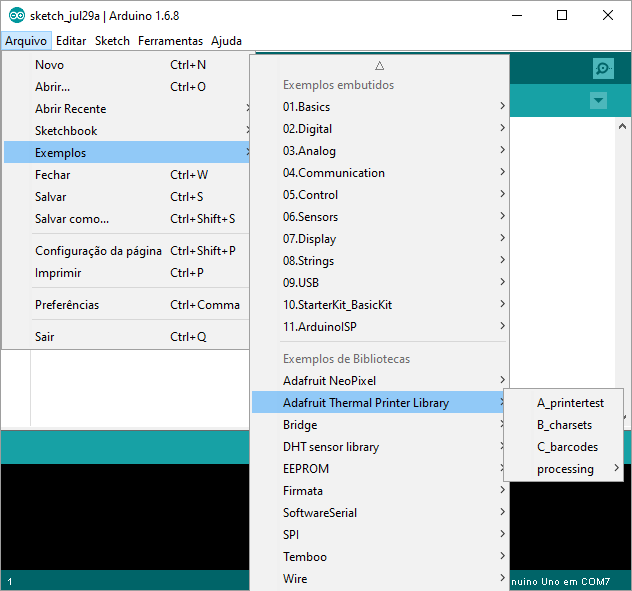Open the Ferramentas menu
632x591 pixels.
tap(170, 41)
